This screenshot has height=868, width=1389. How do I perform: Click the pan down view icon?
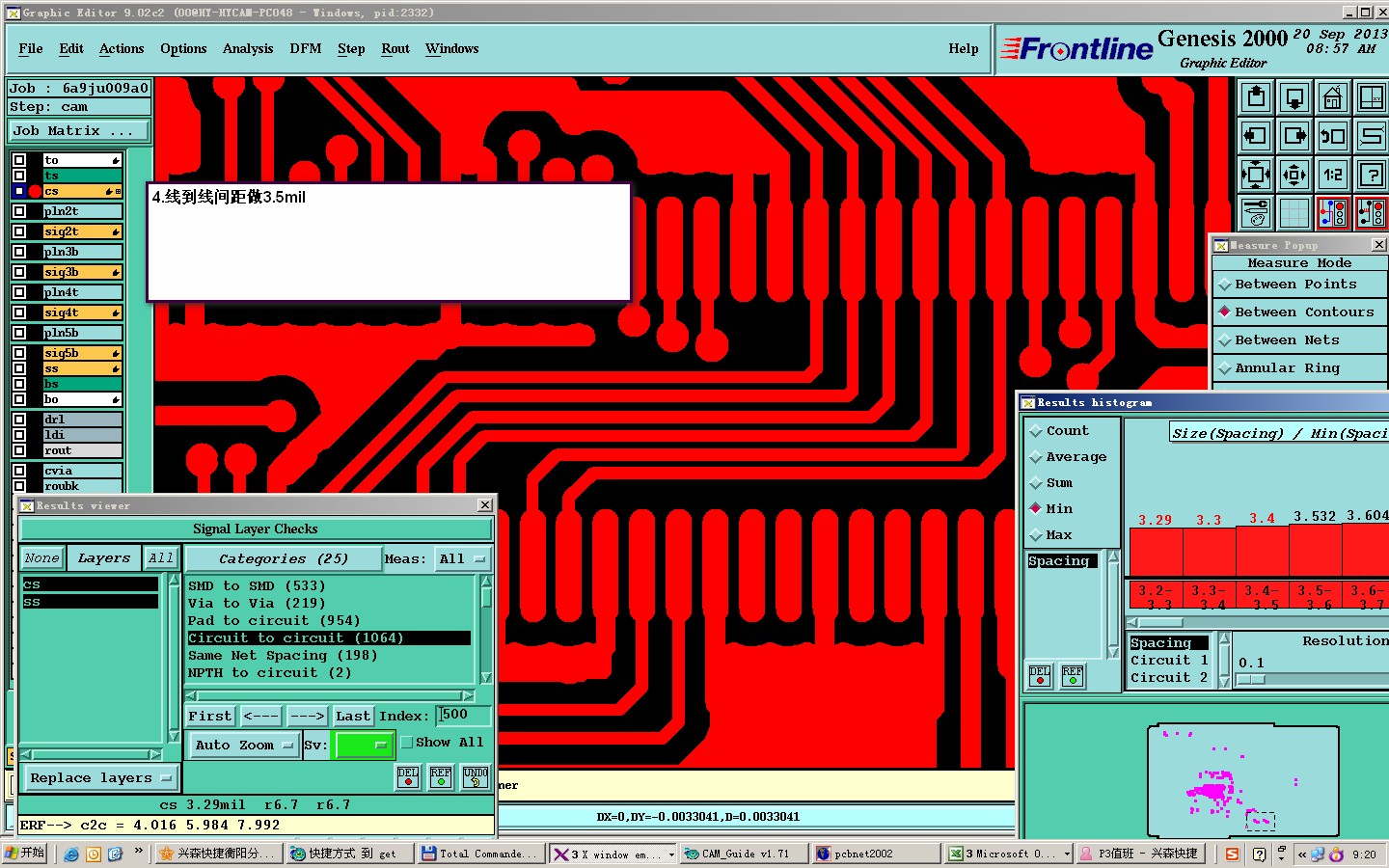click(1294, 97)
